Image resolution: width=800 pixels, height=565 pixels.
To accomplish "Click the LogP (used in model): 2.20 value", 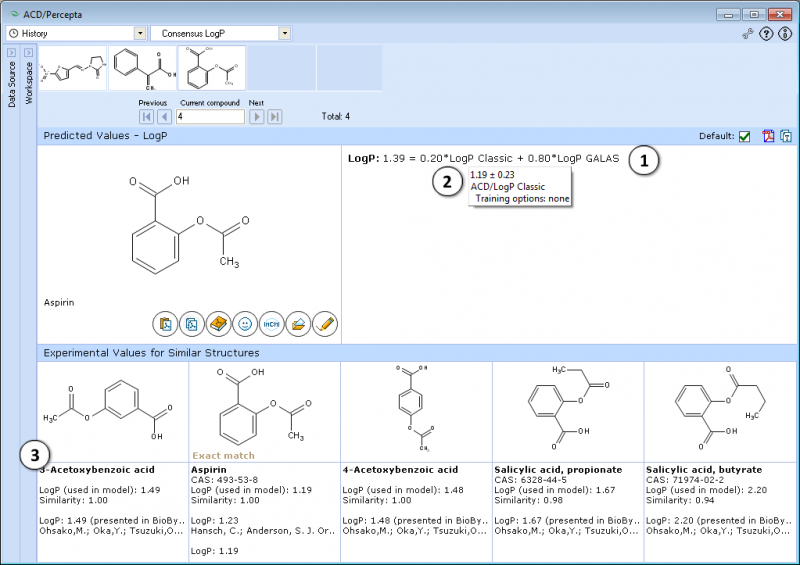I will pos(707,490).
